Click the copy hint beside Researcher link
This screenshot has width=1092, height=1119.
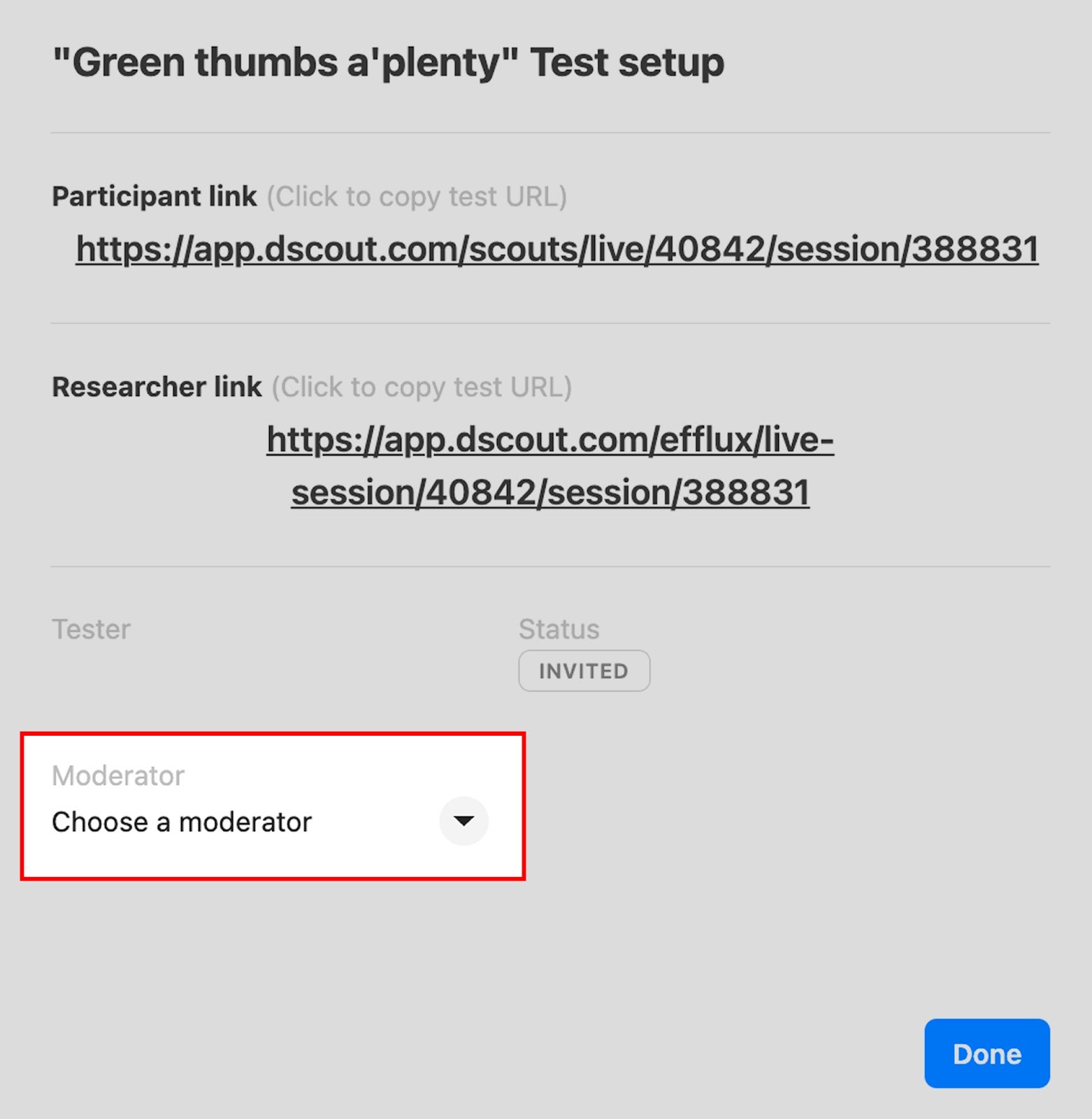click(x=422, y=387)
